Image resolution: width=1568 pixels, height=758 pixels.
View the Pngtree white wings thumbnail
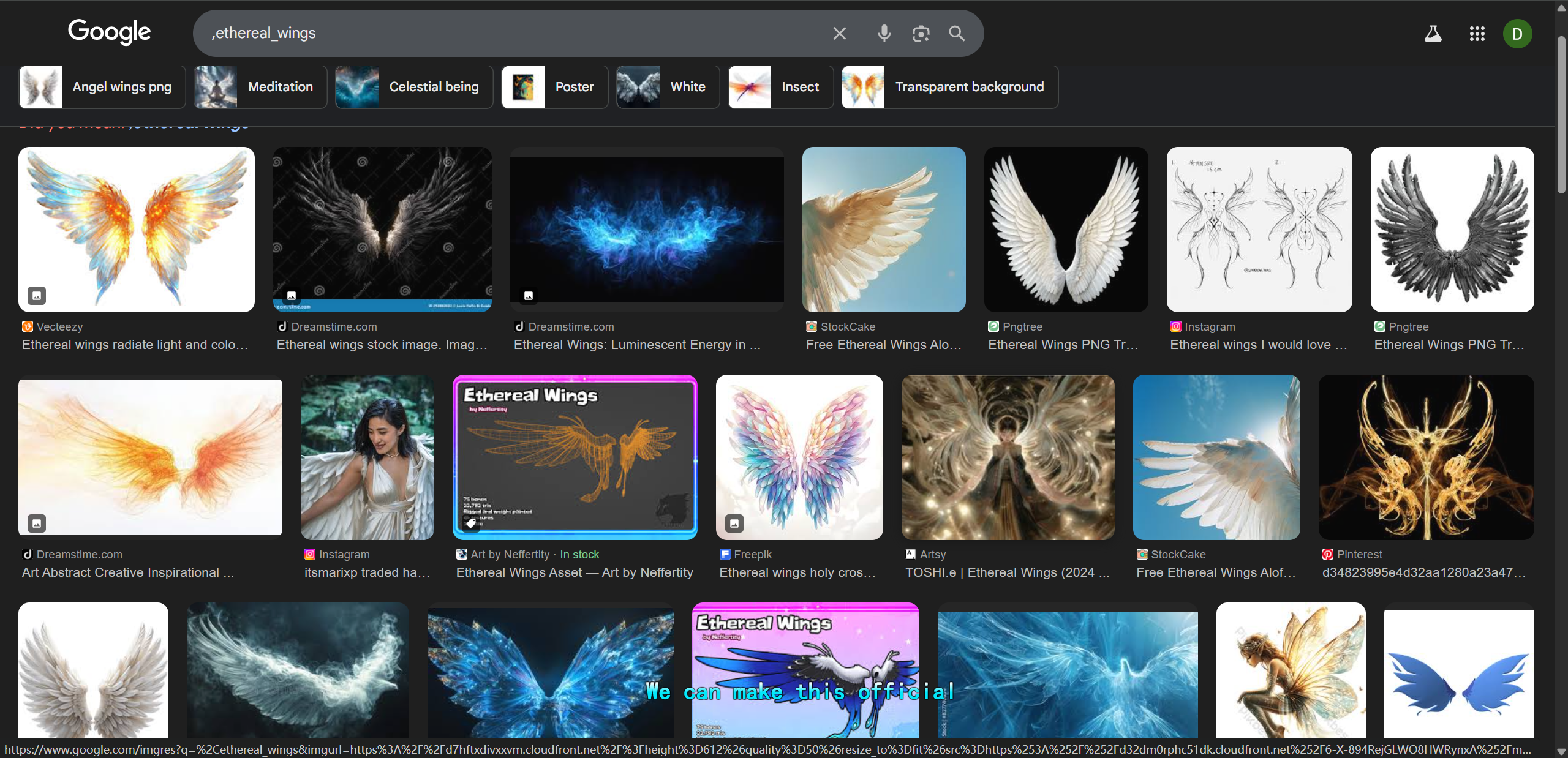1066,230
